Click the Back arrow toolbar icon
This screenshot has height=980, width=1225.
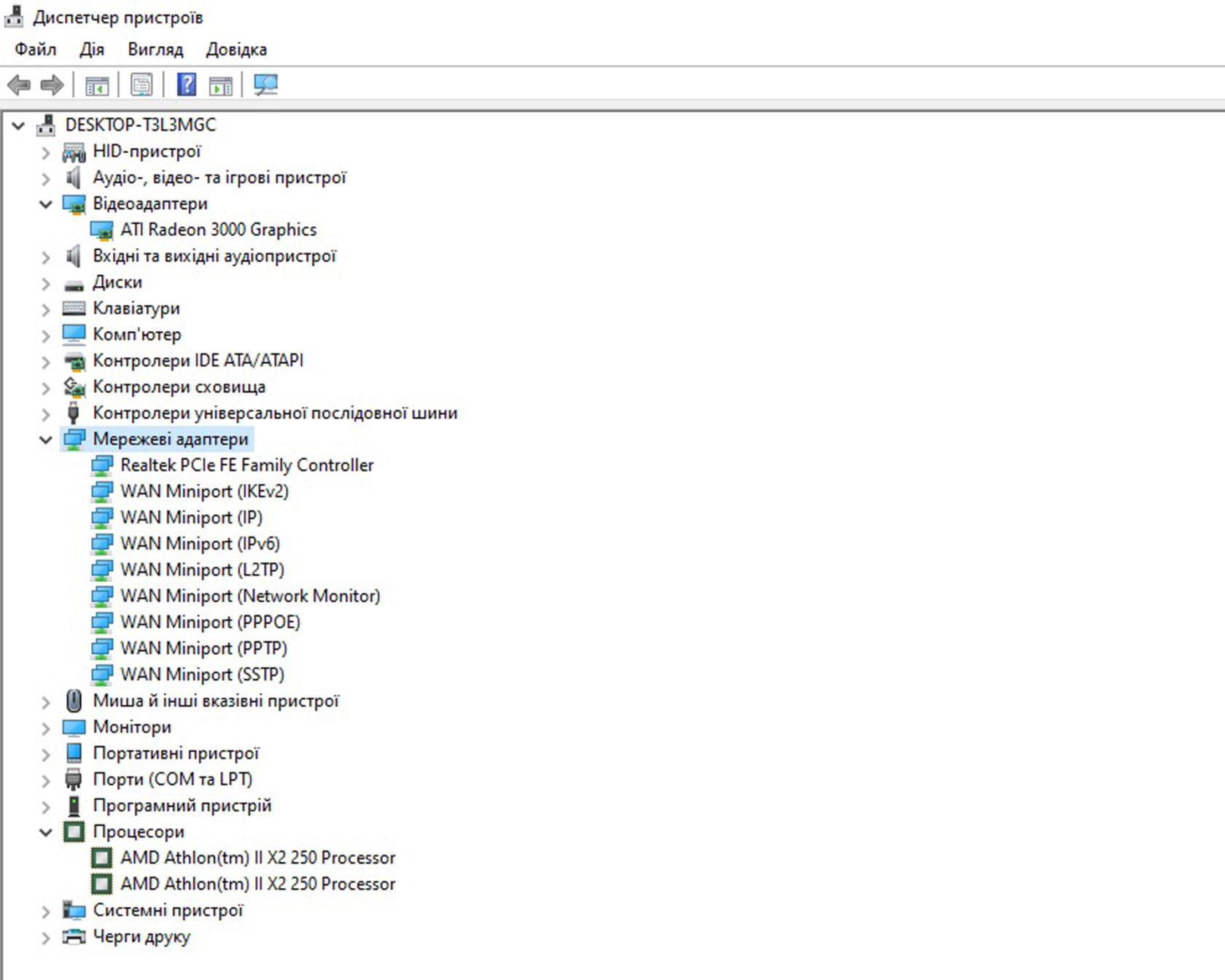click(19, 85)
